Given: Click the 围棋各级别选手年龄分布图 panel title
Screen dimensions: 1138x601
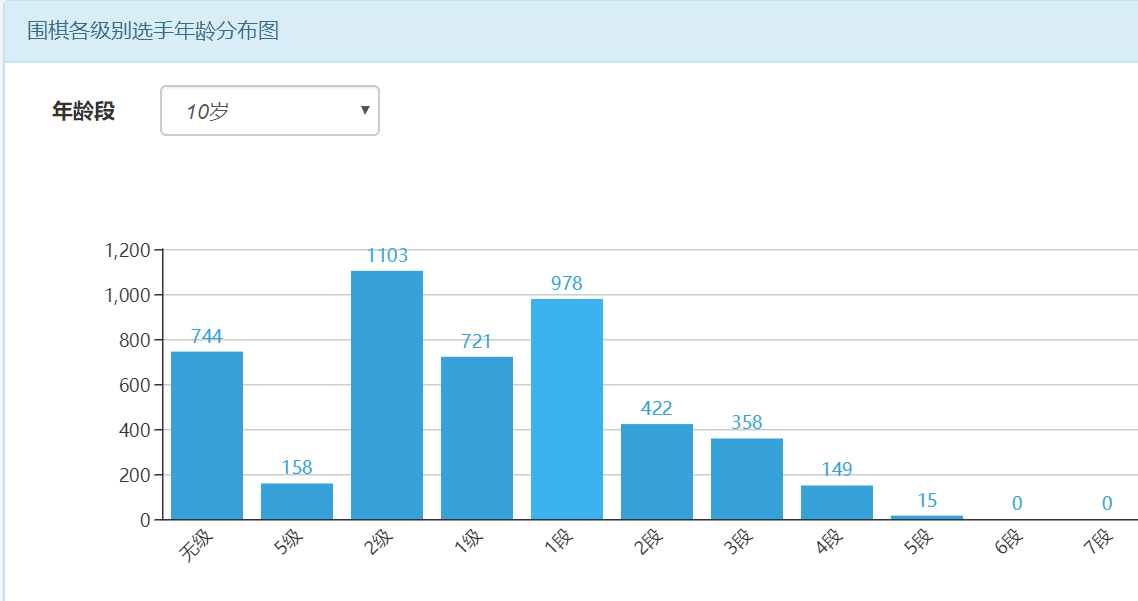Looking at the screenshot, I should pos(152,31).
